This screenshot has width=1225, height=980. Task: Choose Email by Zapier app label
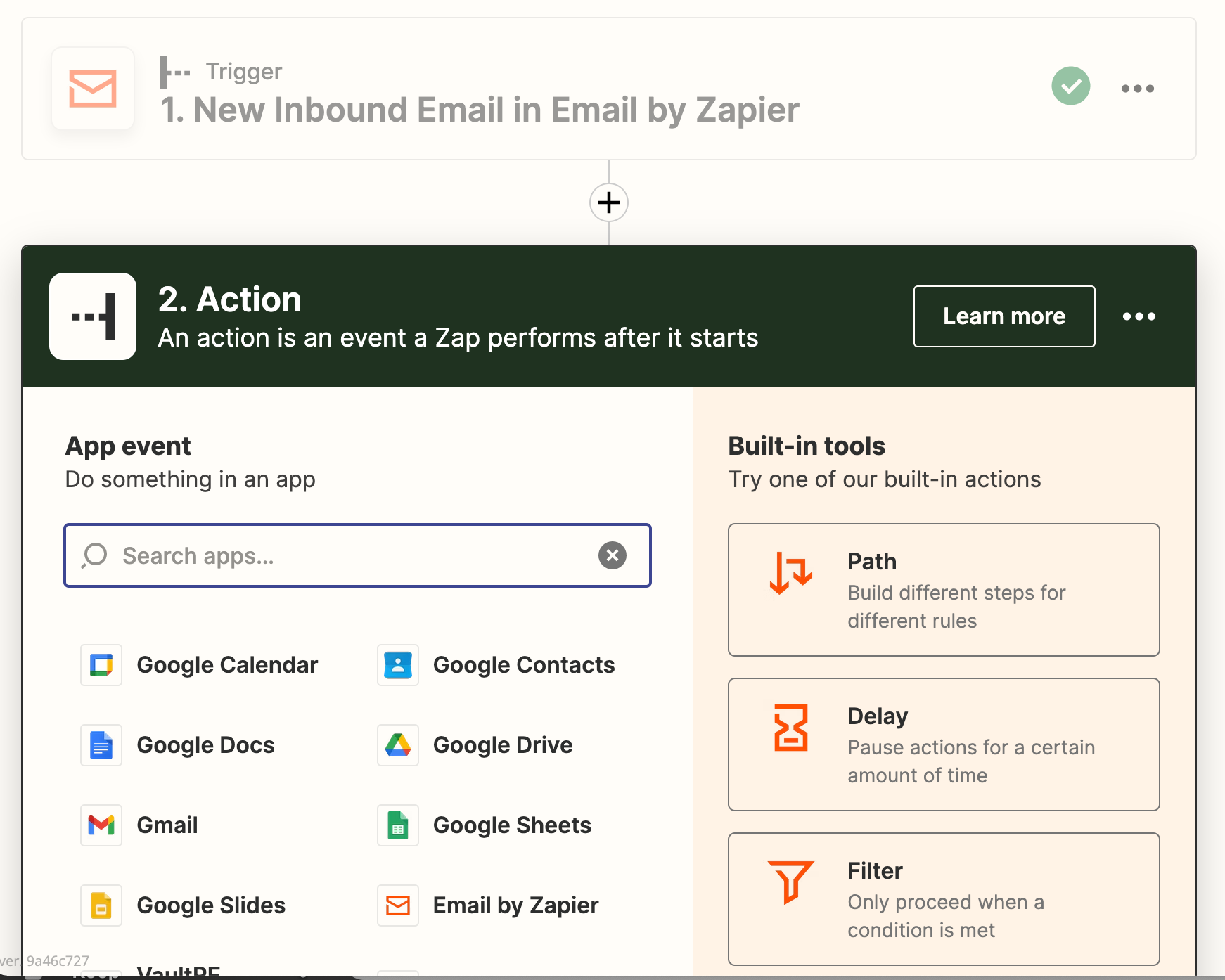pyautogui.click(x=515, y=905)
